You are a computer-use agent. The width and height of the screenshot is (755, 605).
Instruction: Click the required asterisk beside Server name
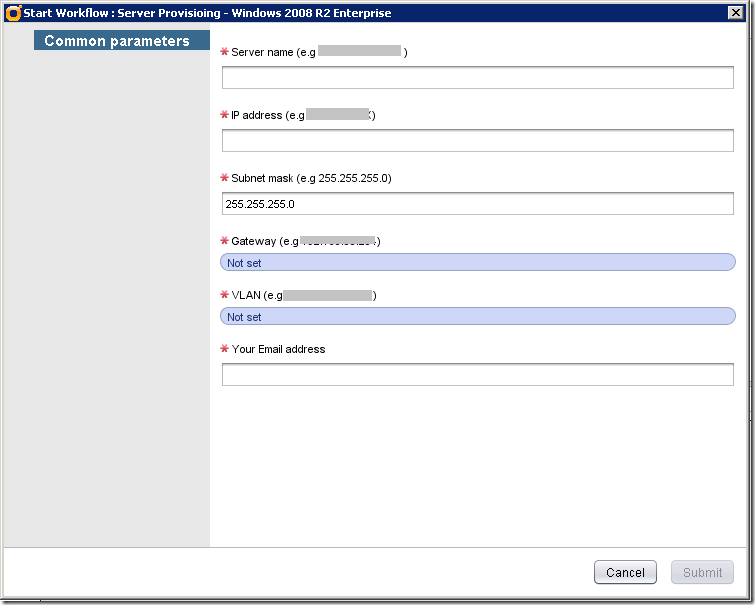coord(225,52)
